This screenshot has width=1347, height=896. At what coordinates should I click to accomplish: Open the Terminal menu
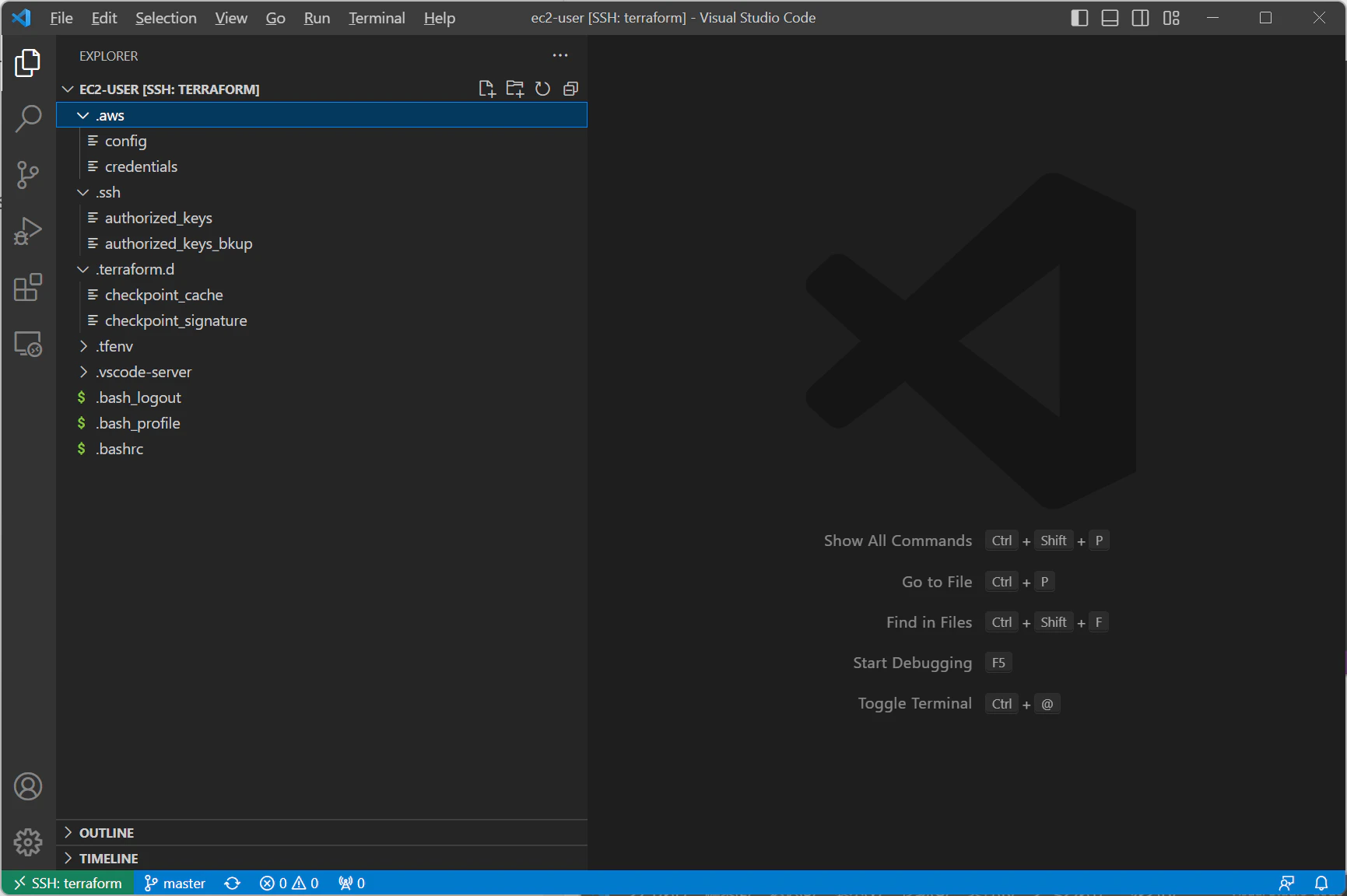pyautogui.click(x=377, y=18)
